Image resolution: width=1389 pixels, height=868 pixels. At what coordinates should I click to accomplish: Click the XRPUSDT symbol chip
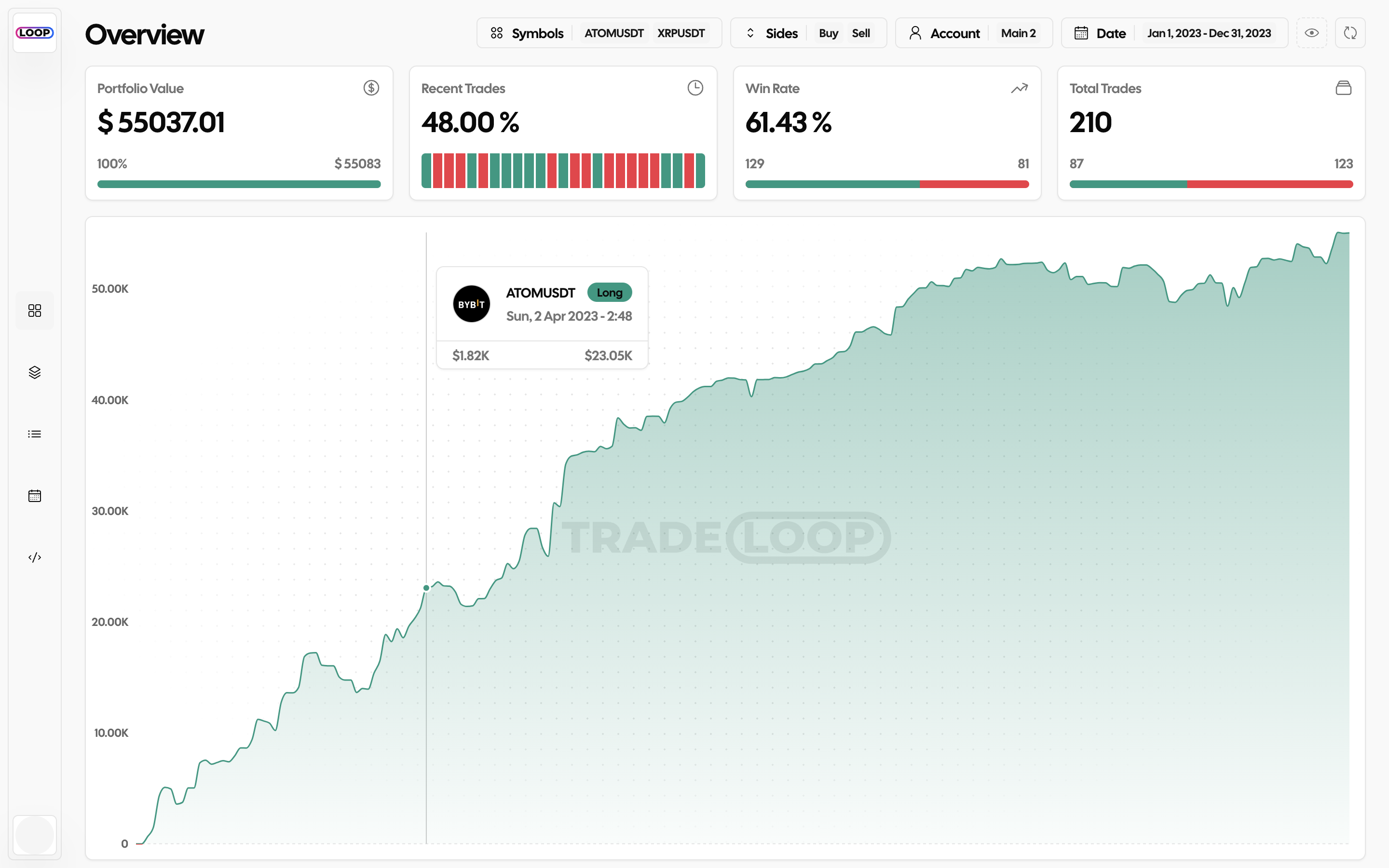click(x=681, y=33)
